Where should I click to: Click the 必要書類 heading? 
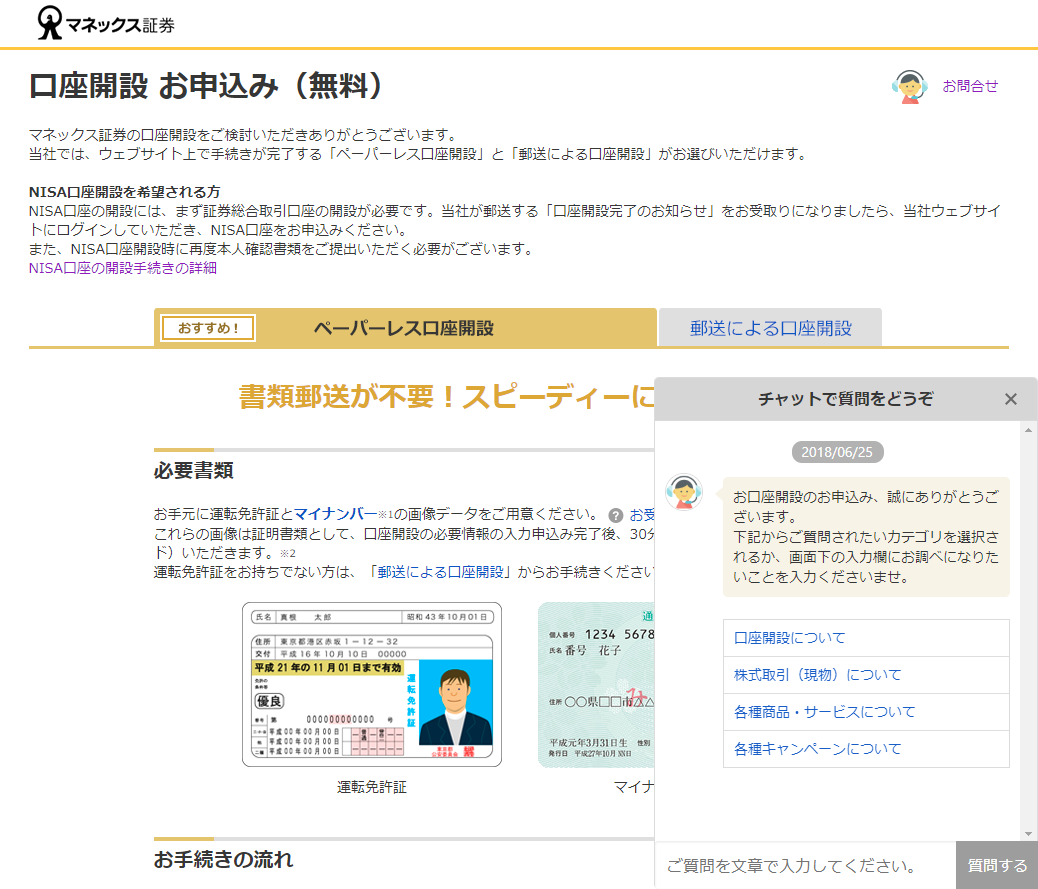[193, 471]
